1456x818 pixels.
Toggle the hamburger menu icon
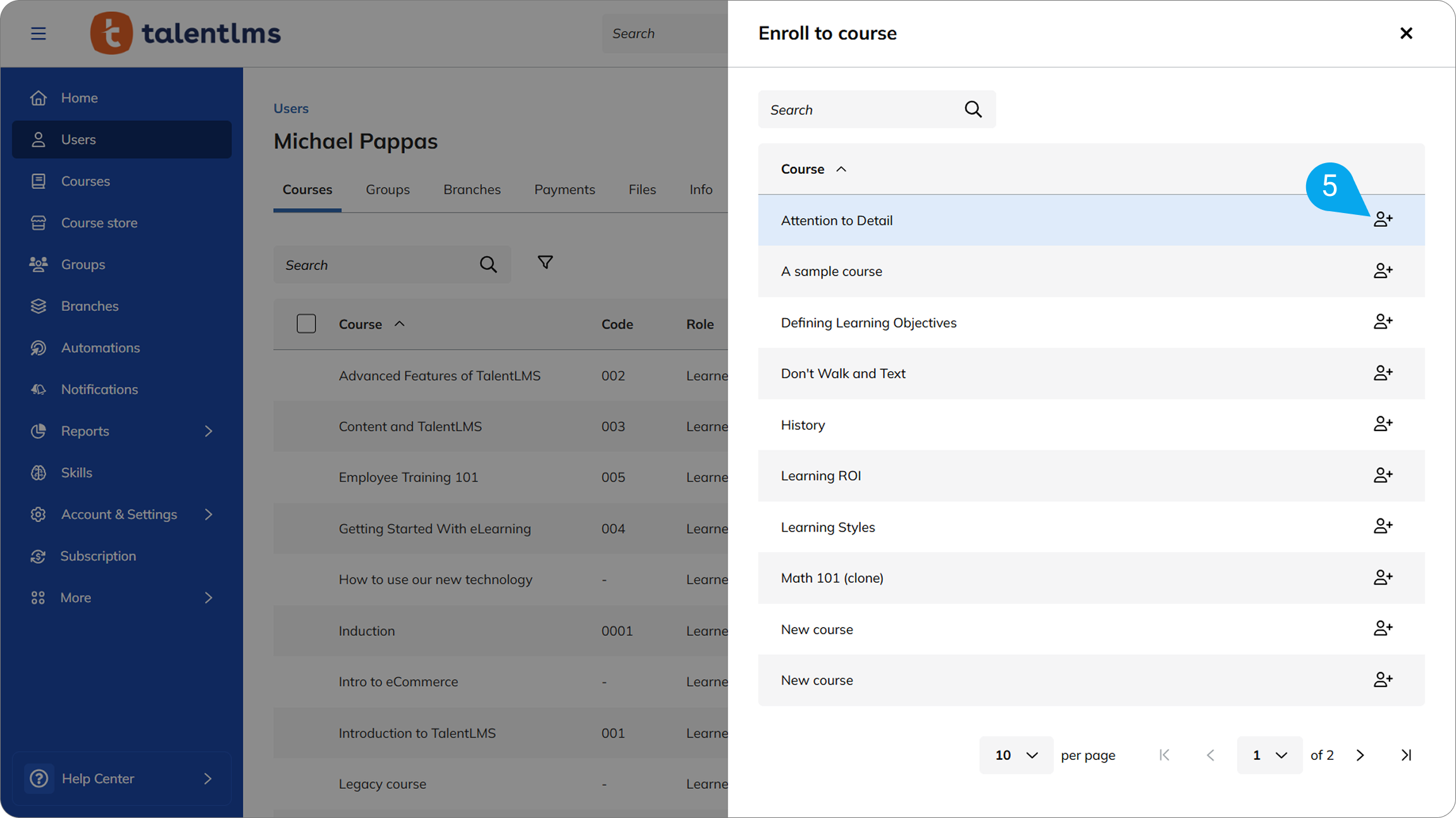pyautogui.click(x=39, y=34)
